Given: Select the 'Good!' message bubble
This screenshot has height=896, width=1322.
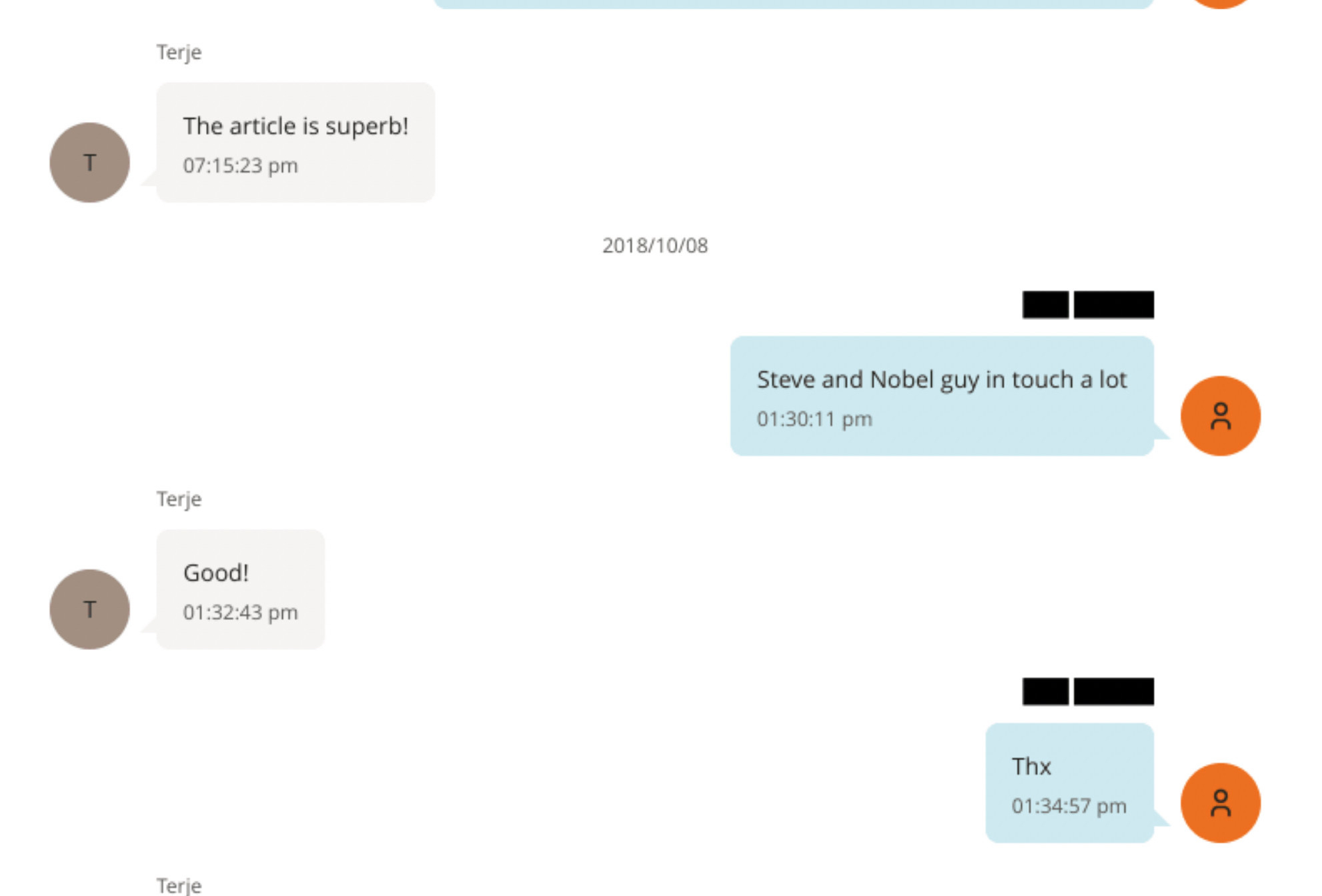Looking at the screenshot, I should pyautogui.click(x=240, y=589).
